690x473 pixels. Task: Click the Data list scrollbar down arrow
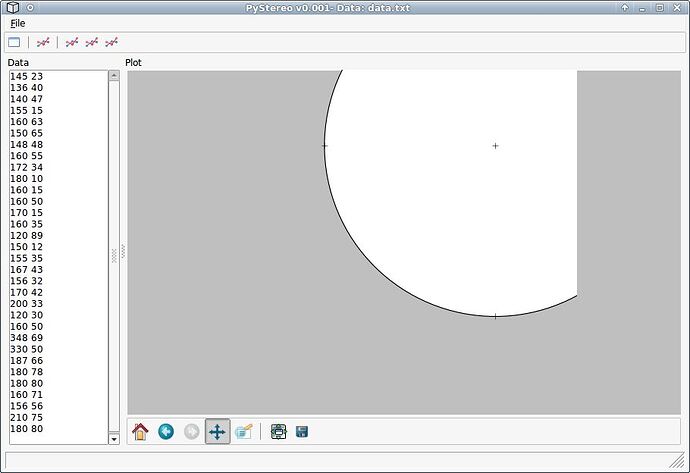pos(114,439)
